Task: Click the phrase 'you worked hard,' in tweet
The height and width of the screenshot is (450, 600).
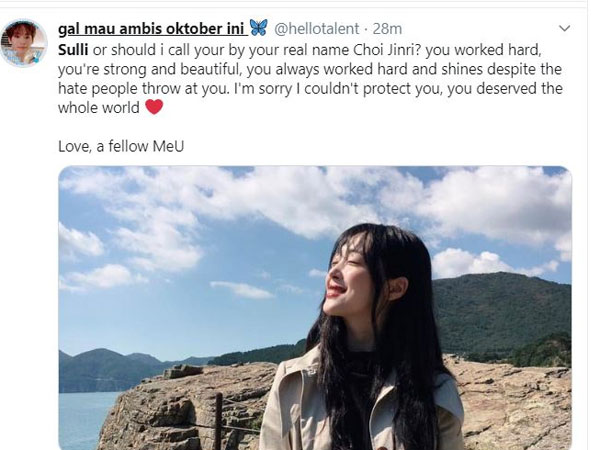Action: [483, 51]
